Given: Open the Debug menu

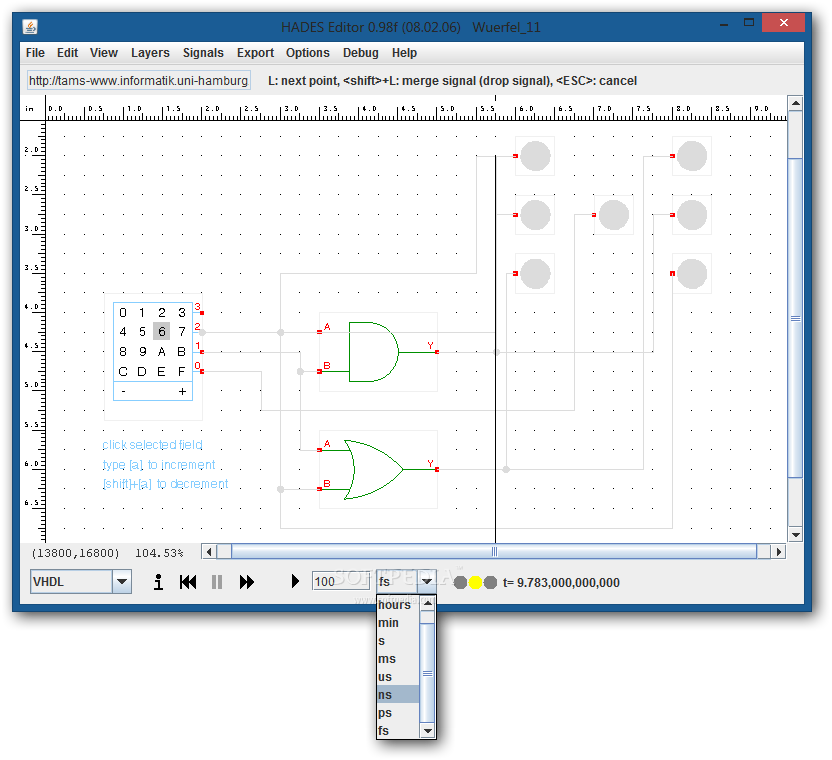Looking at the screenshot, I should click(361, 53).
